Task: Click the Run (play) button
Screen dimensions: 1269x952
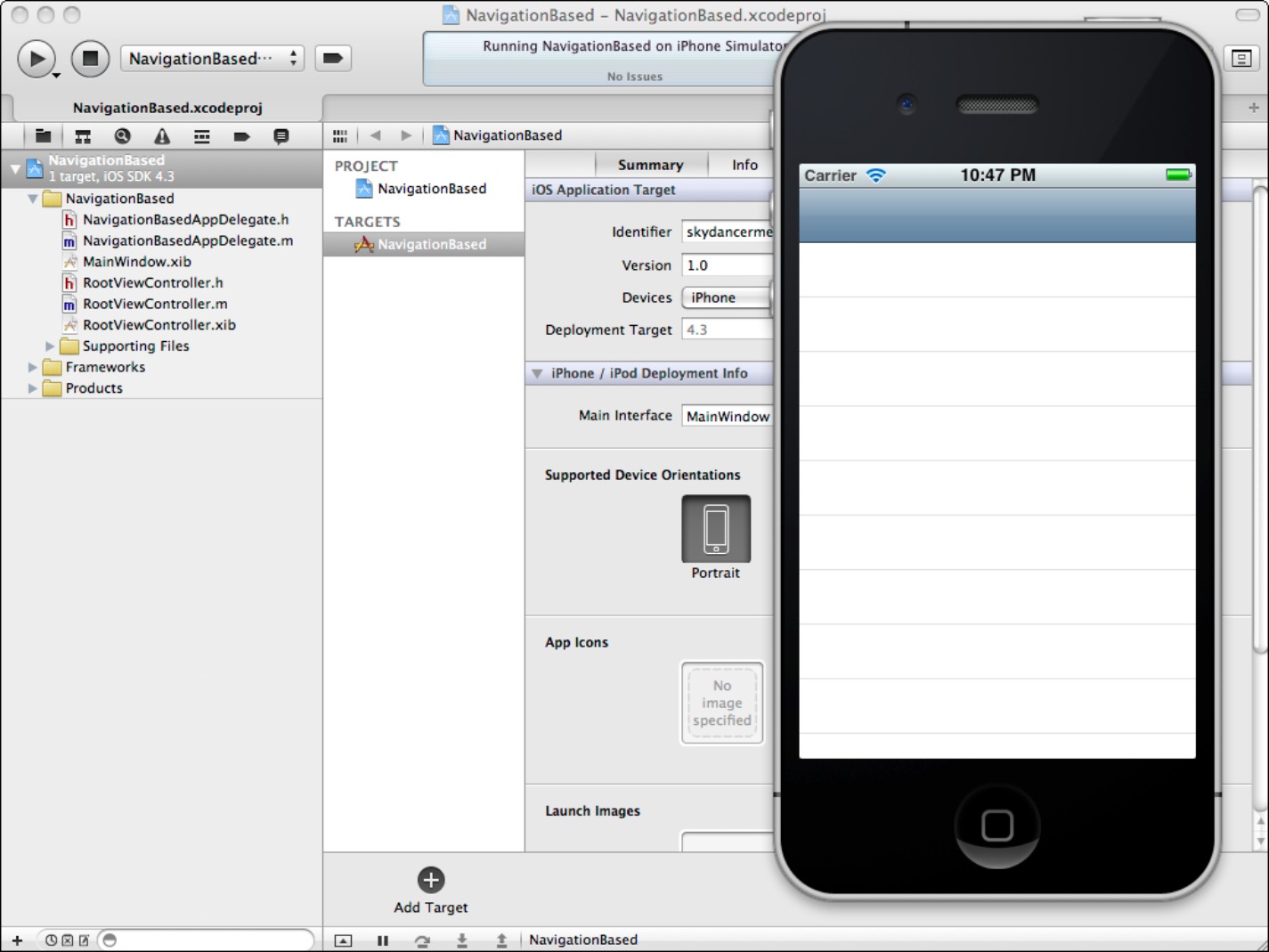Action: [37, 59]
